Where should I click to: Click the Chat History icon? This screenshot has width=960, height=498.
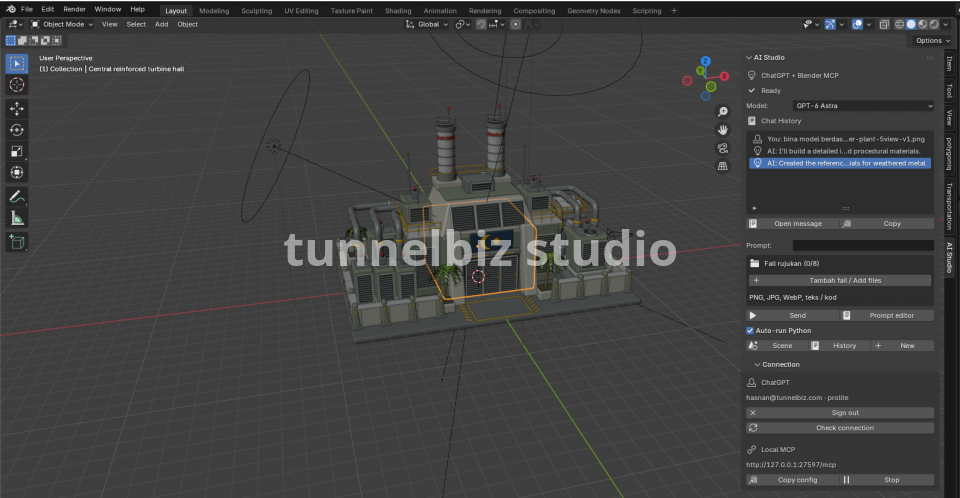pyautogui.click(x=752, y=121)
